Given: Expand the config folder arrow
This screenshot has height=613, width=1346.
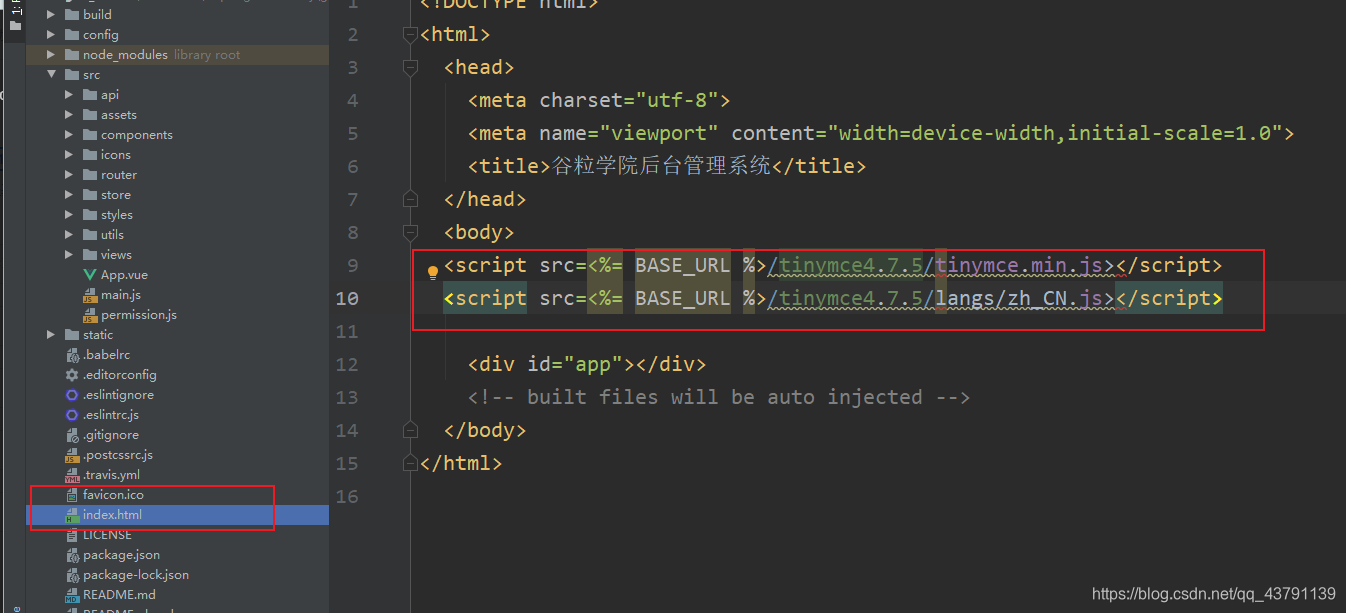Looking at the screenshot, I should tap(51, 35).
